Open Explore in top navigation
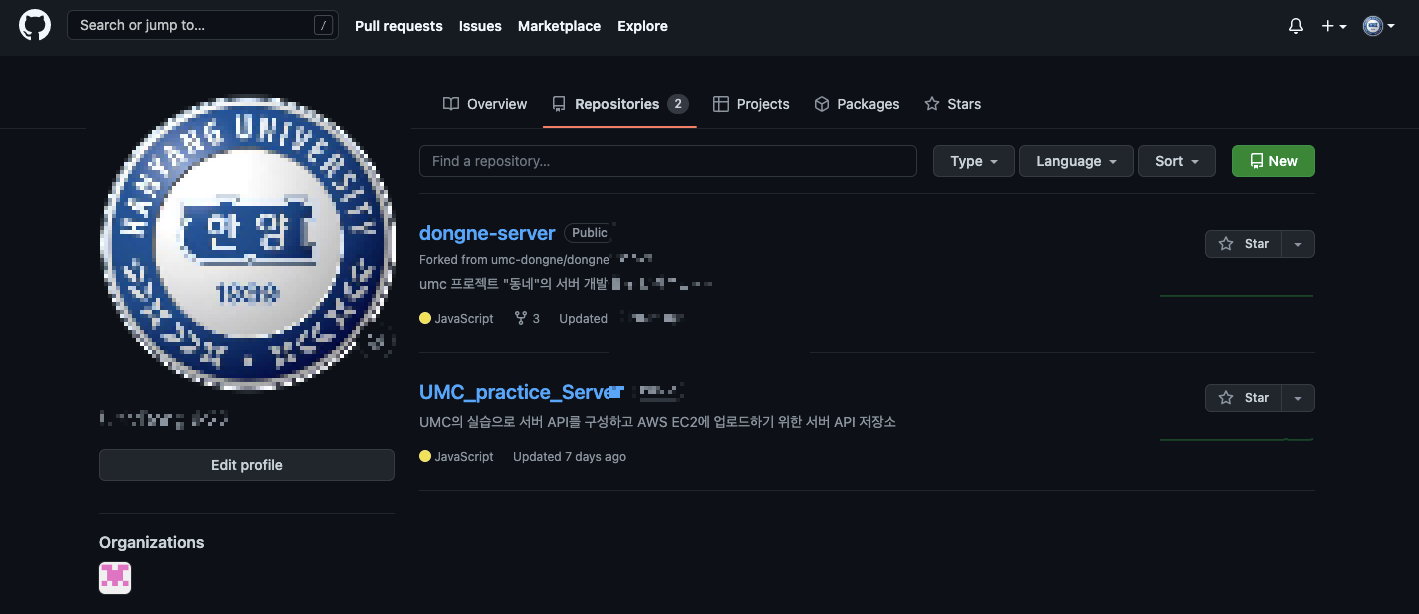 click(642, 26)
